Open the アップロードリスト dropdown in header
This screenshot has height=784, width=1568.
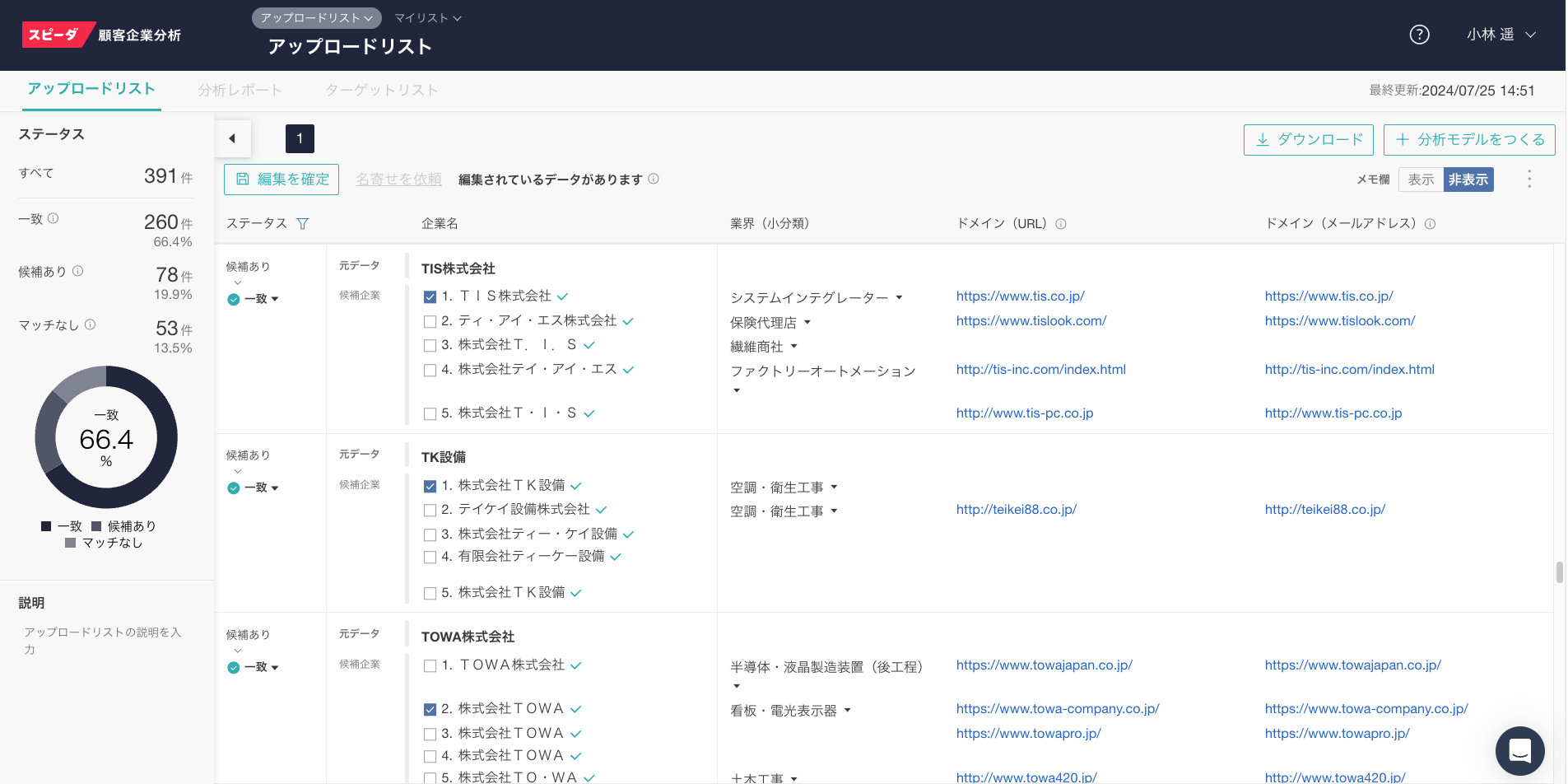pos(316,17)
